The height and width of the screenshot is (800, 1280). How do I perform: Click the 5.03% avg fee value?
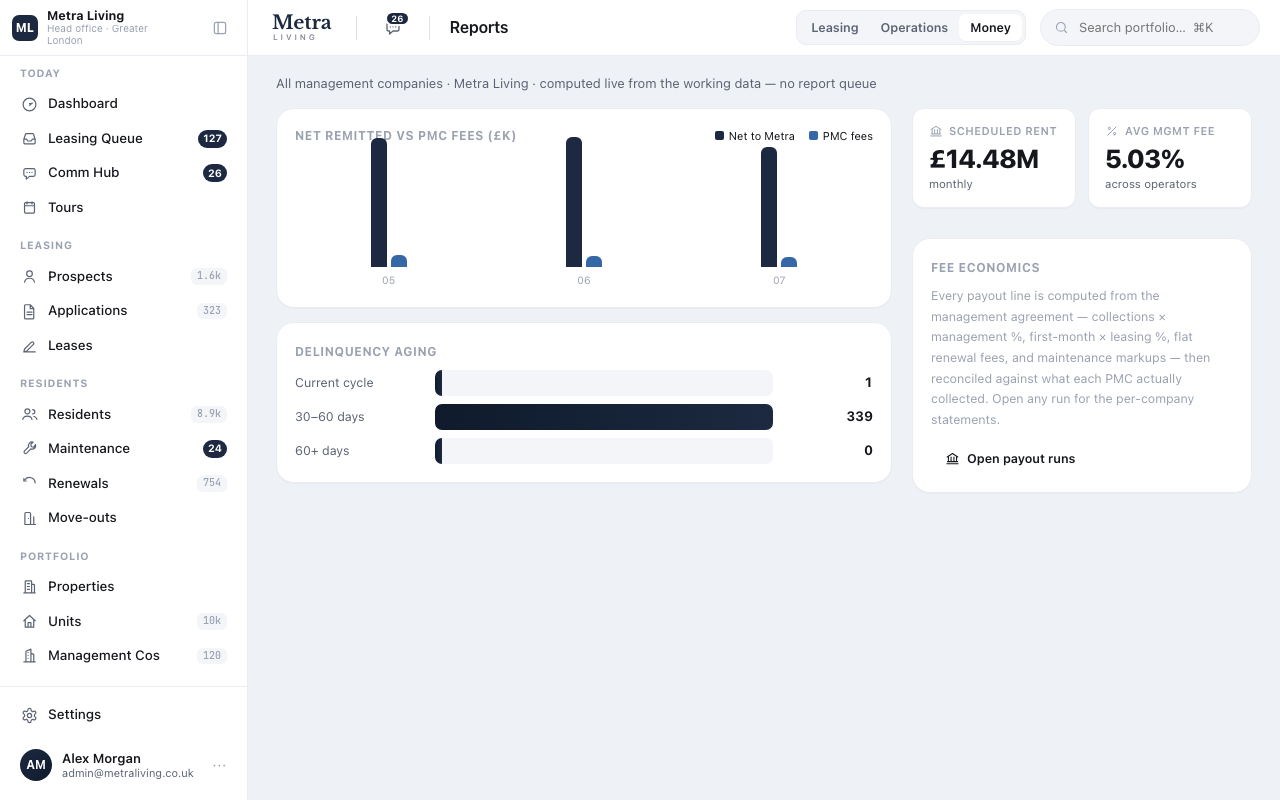[x=1145, y=159]
